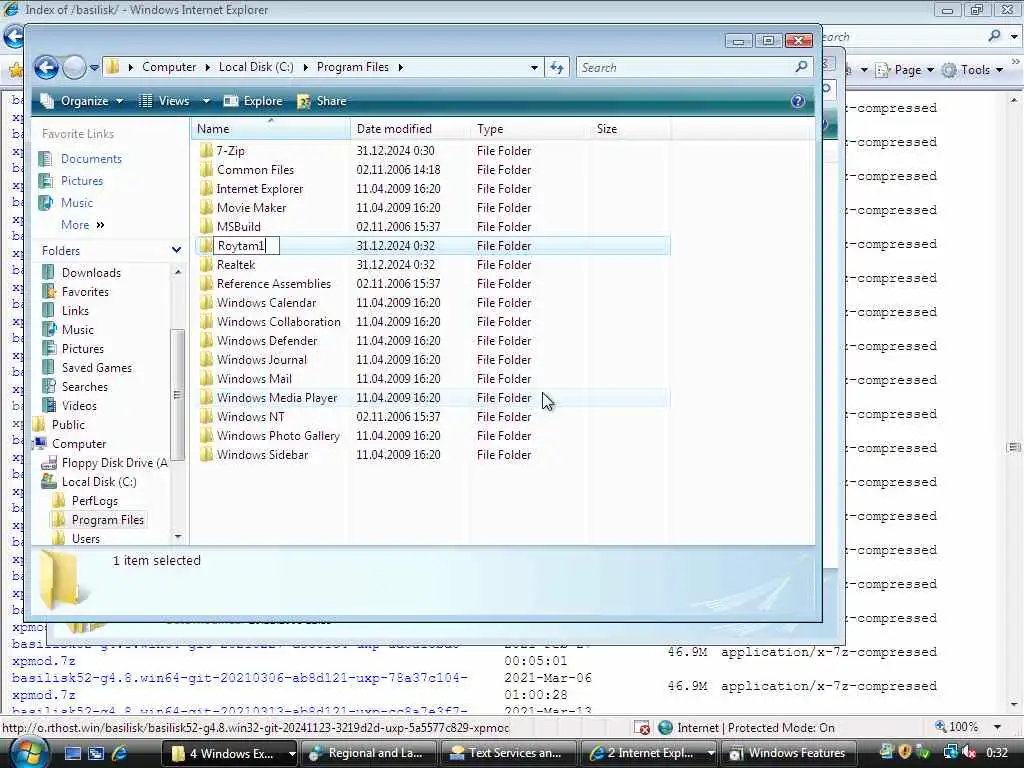The image size is (1024, 768).
Task: Click the Back arrow in Explorer window
Action: pos(46,67)
